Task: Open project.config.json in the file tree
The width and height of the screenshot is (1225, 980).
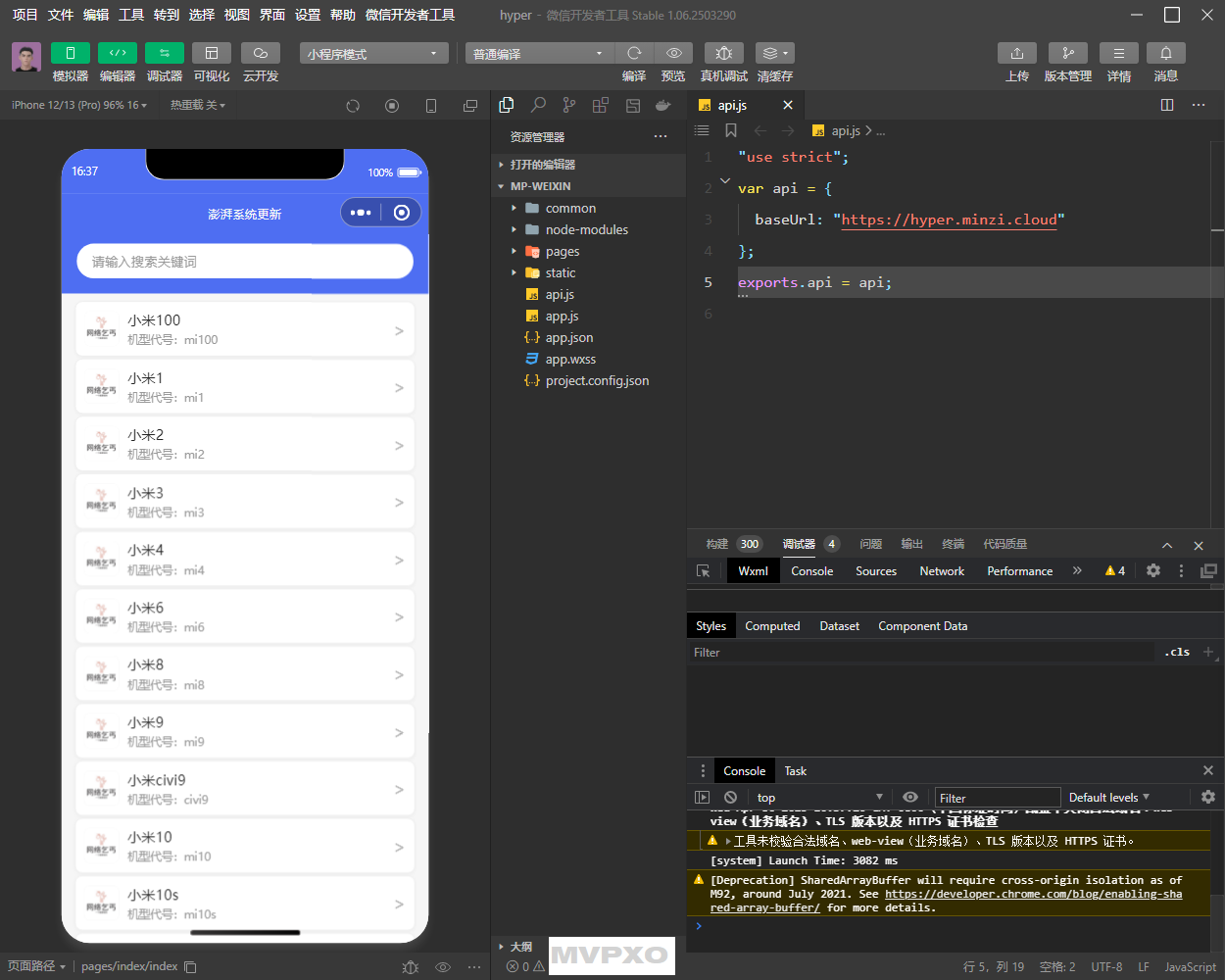Action: coord(588,380)
